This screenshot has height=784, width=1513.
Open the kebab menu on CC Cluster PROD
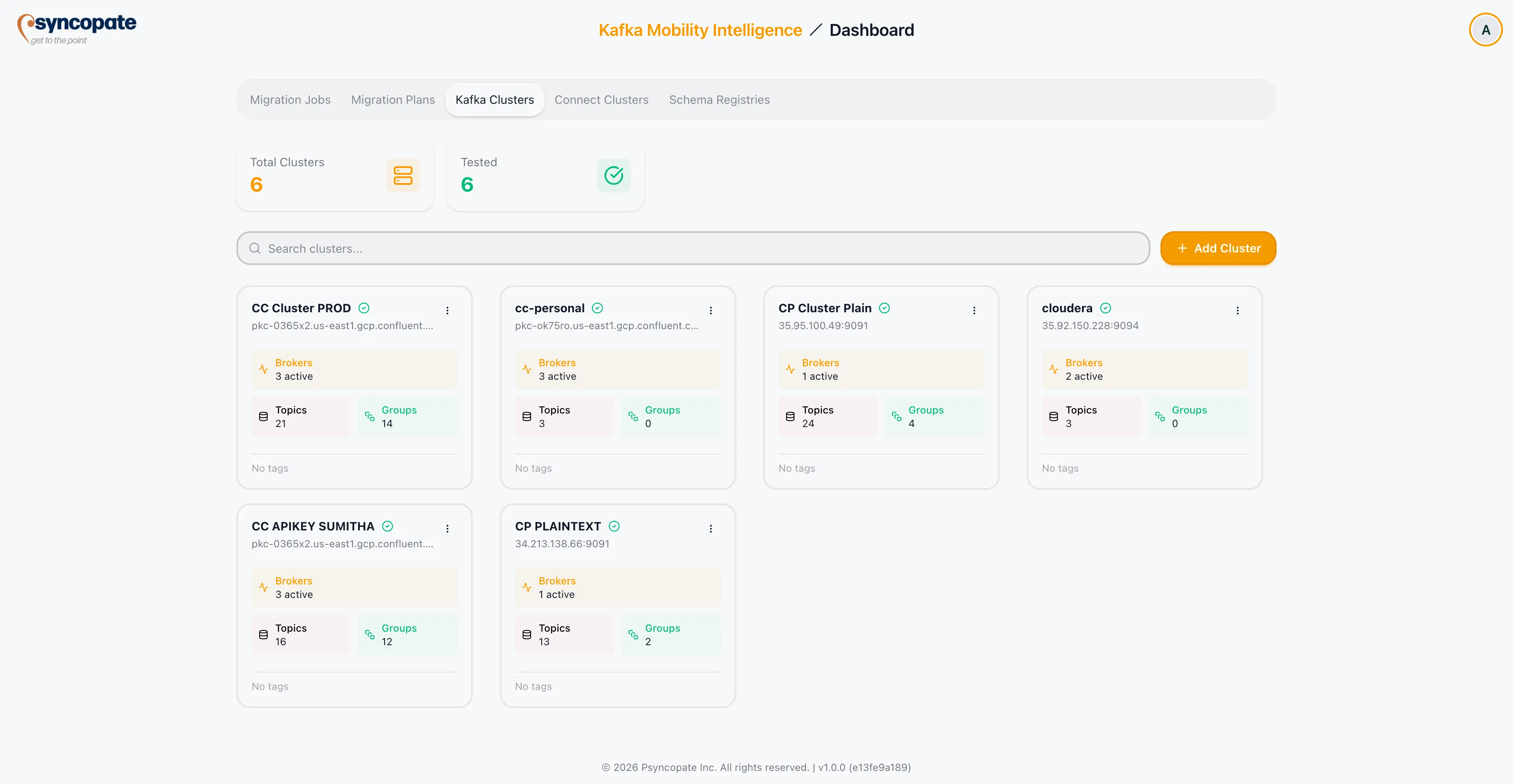[448, 310]
